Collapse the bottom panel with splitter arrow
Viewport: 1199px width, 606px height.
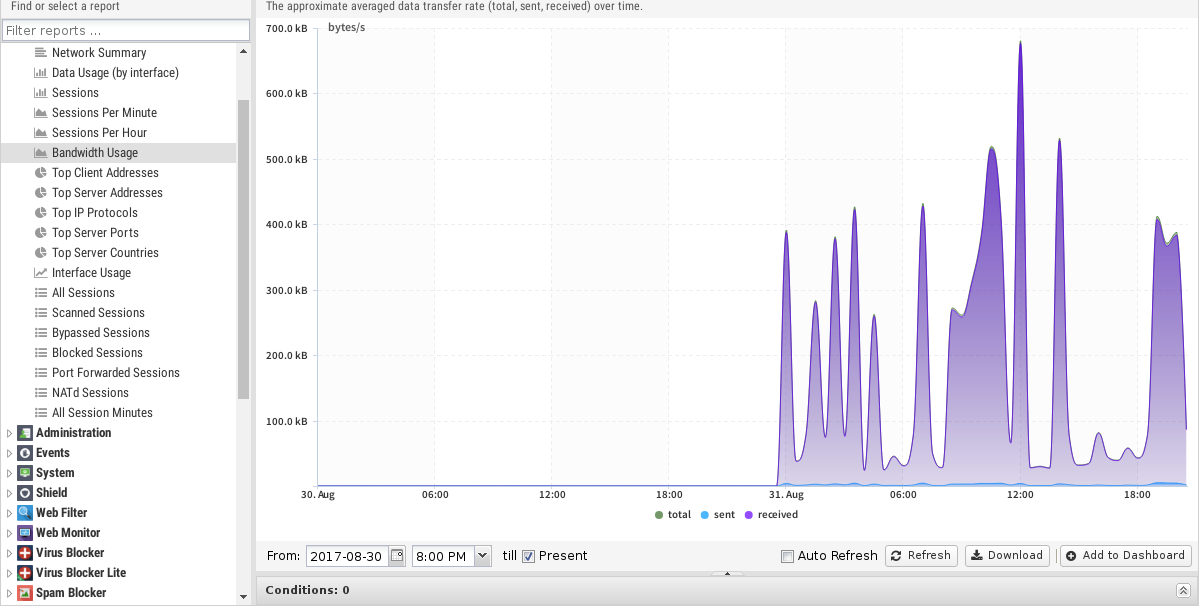[727, 573]
